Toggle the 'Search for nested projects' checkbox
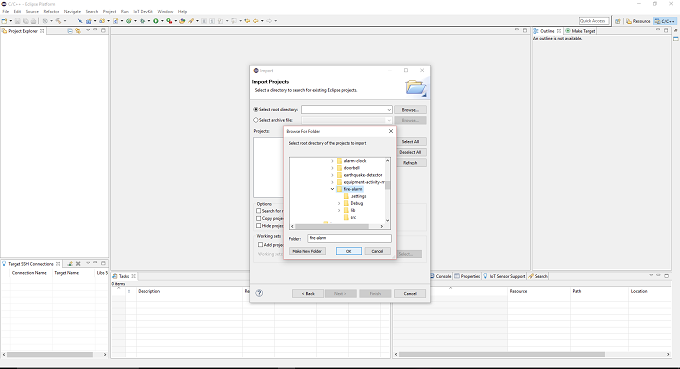This screenshot has height=369, width=680. coord(258,211)
